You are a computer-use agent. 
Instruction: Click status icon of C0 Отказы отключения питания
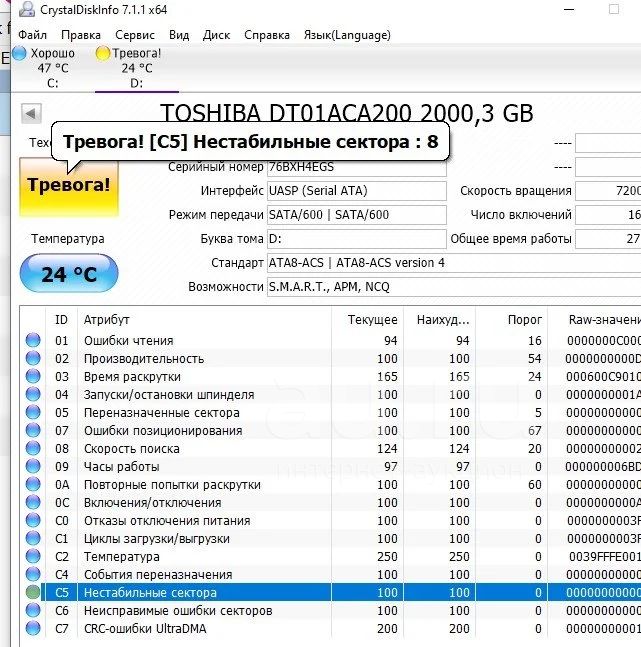tap(33, 520)
